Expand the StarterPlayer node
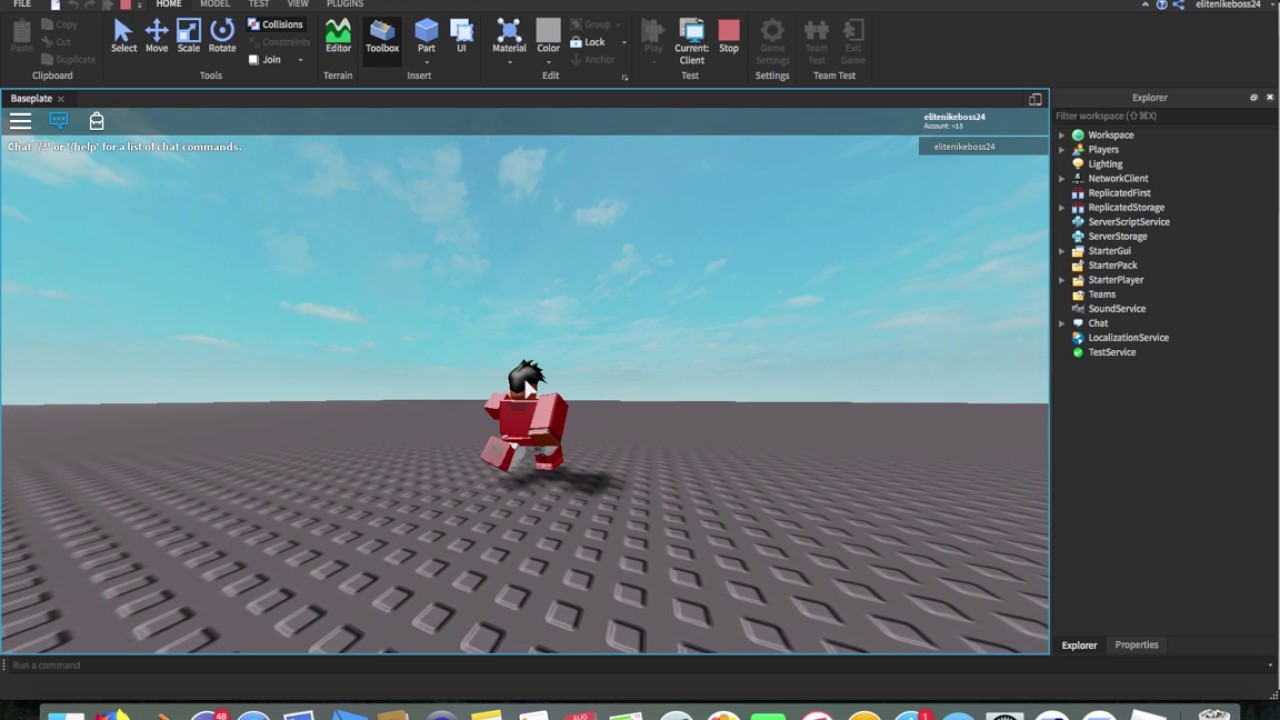The height and width of the screenshot is (720, 1280). (x=1062, y=280)
